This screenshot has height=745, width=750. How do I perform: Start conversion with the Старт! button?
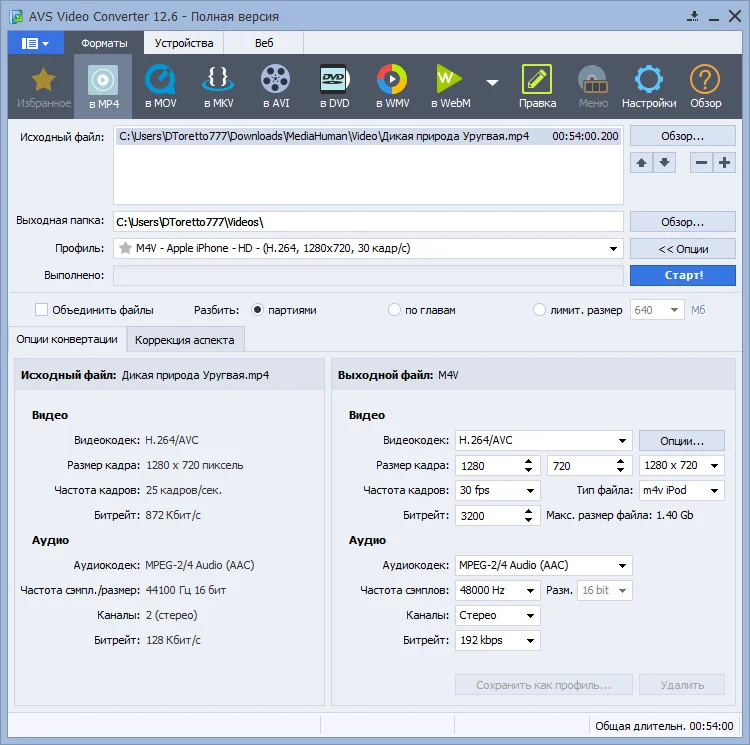tap(683, 275)
